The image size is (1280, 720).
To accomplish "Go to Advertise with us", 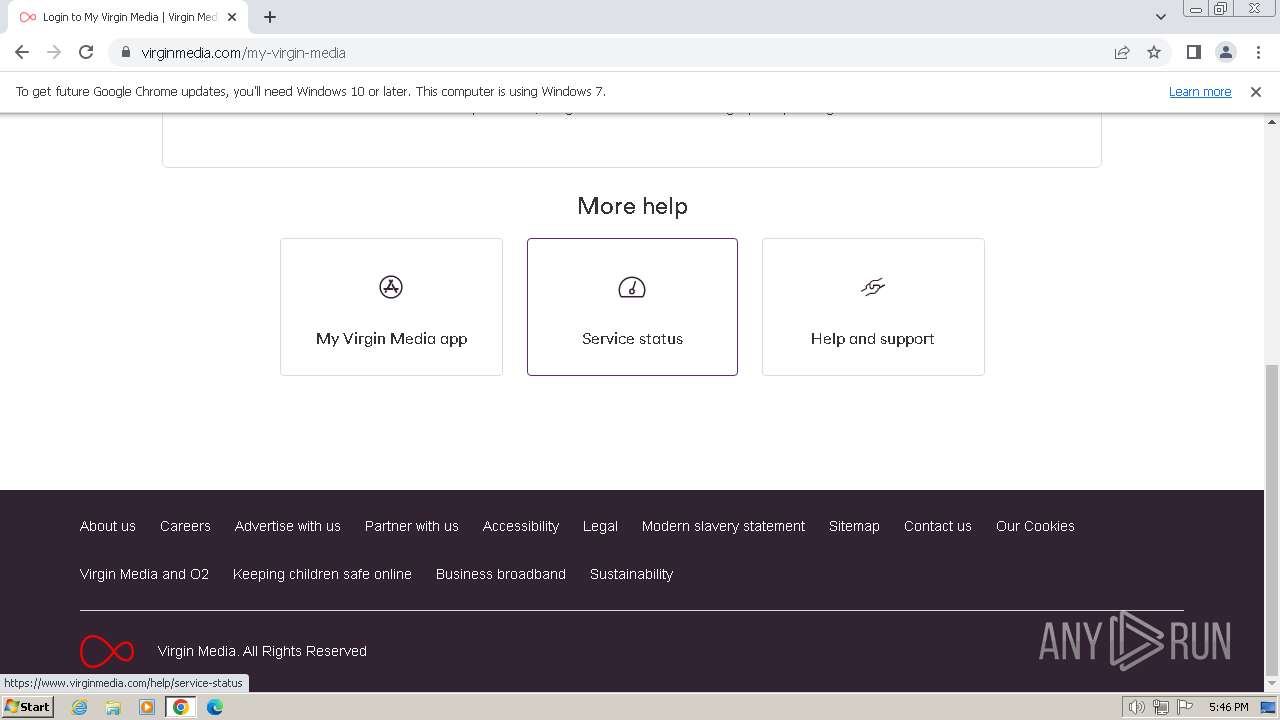I will pyautogui.click(x=288, y=526).
